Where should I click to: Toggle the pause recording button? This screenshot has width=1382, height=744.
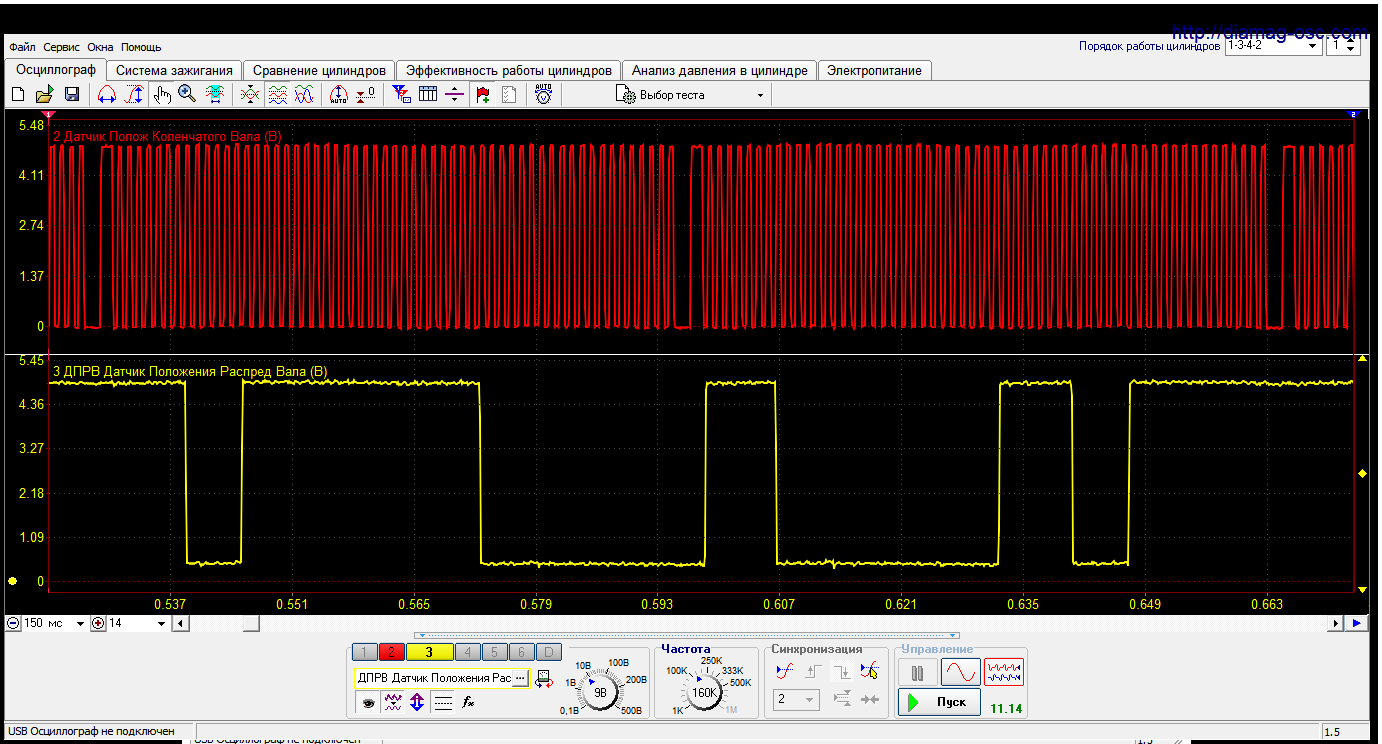coord(917,673)
